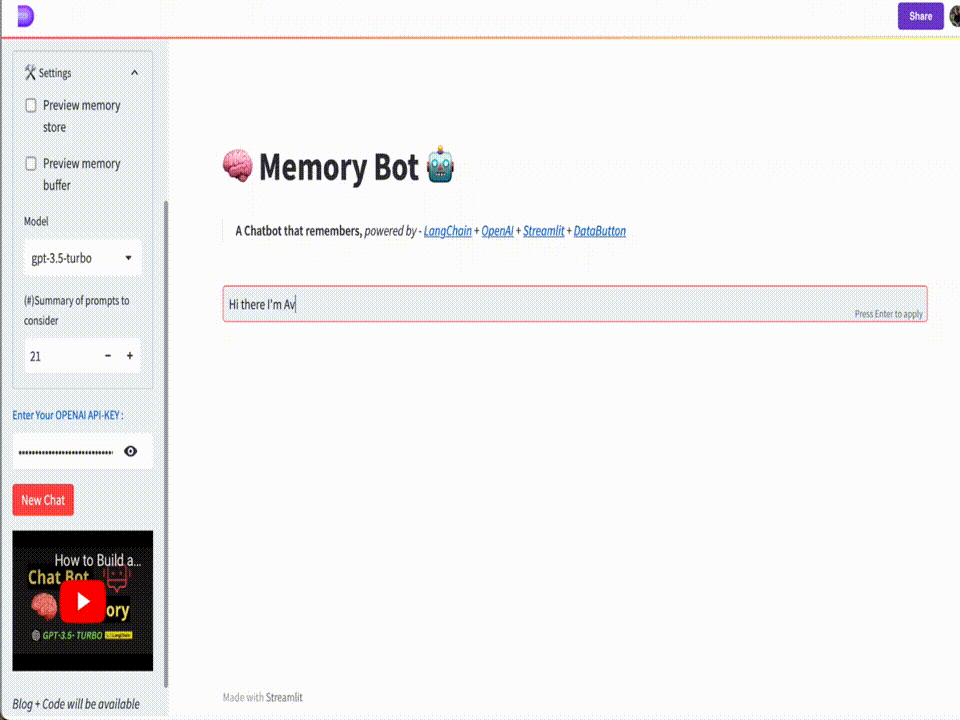The height and width of the screenshot is (720, 960).
Task: Click the robot emoji in the title
Action: click(440, 165)
